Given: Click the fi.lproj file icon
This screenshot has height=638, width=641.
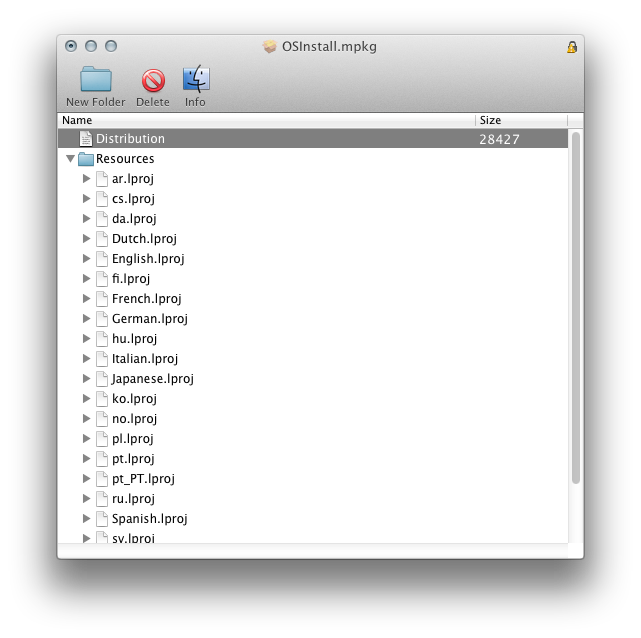Looking at the screenshot, I should [x=102, y=279].
